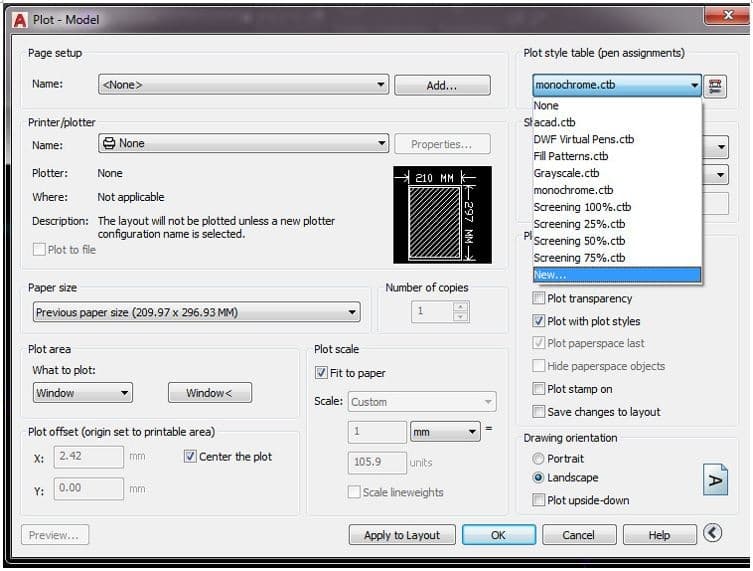Click the collapse options arrow icon
The width and height of the screenshot is (753, 571).
click(712, 533)
